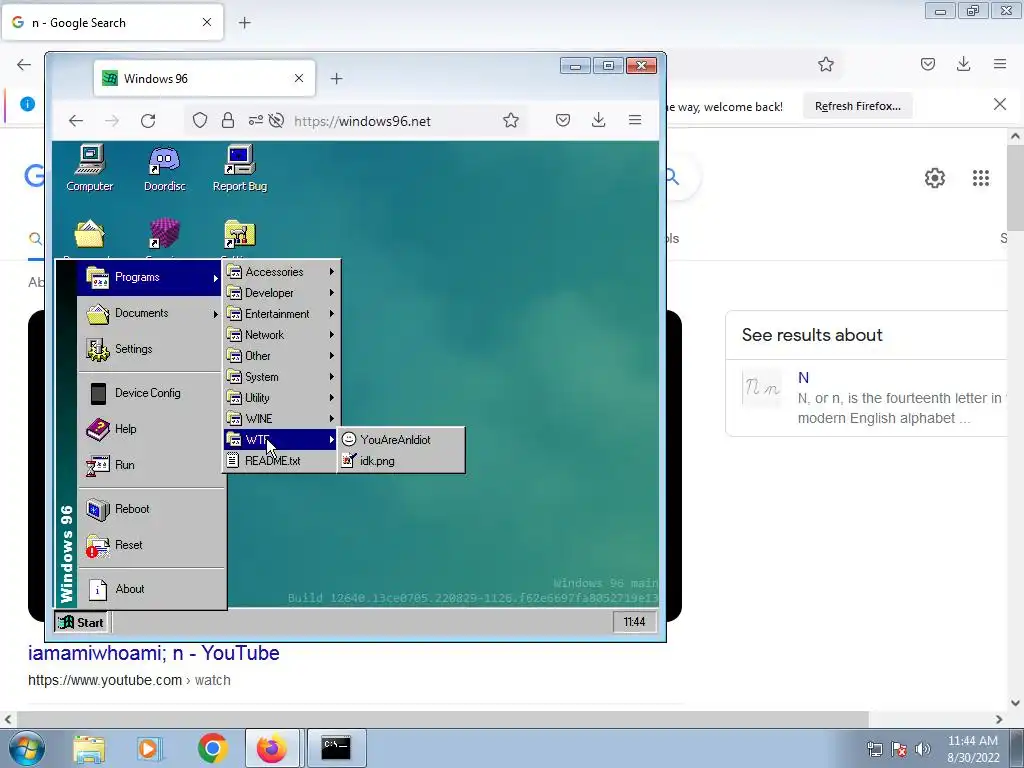1024x768 pixels.
Task: Open Google settings gear icon
Action: [935, 178]
